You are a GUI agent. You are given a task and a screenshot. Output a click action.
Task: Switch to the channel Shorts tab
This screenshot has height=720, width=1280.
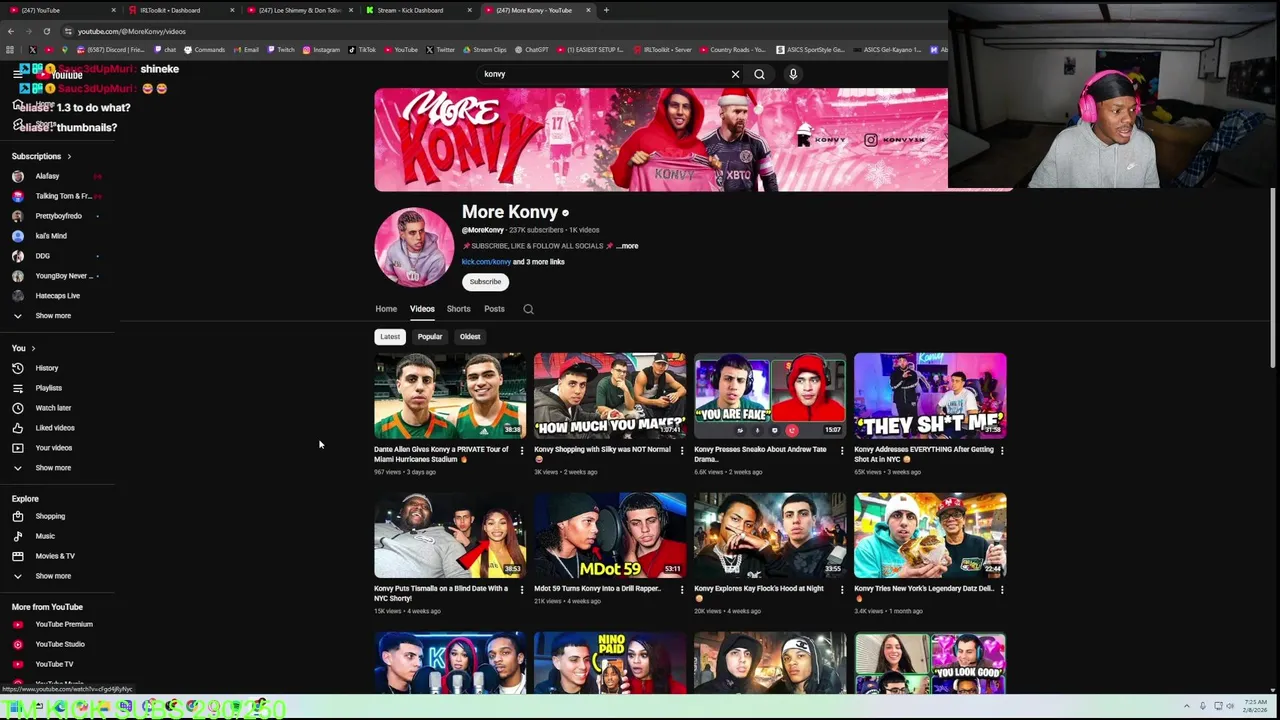pyautogui.click(x=458, y=309)
